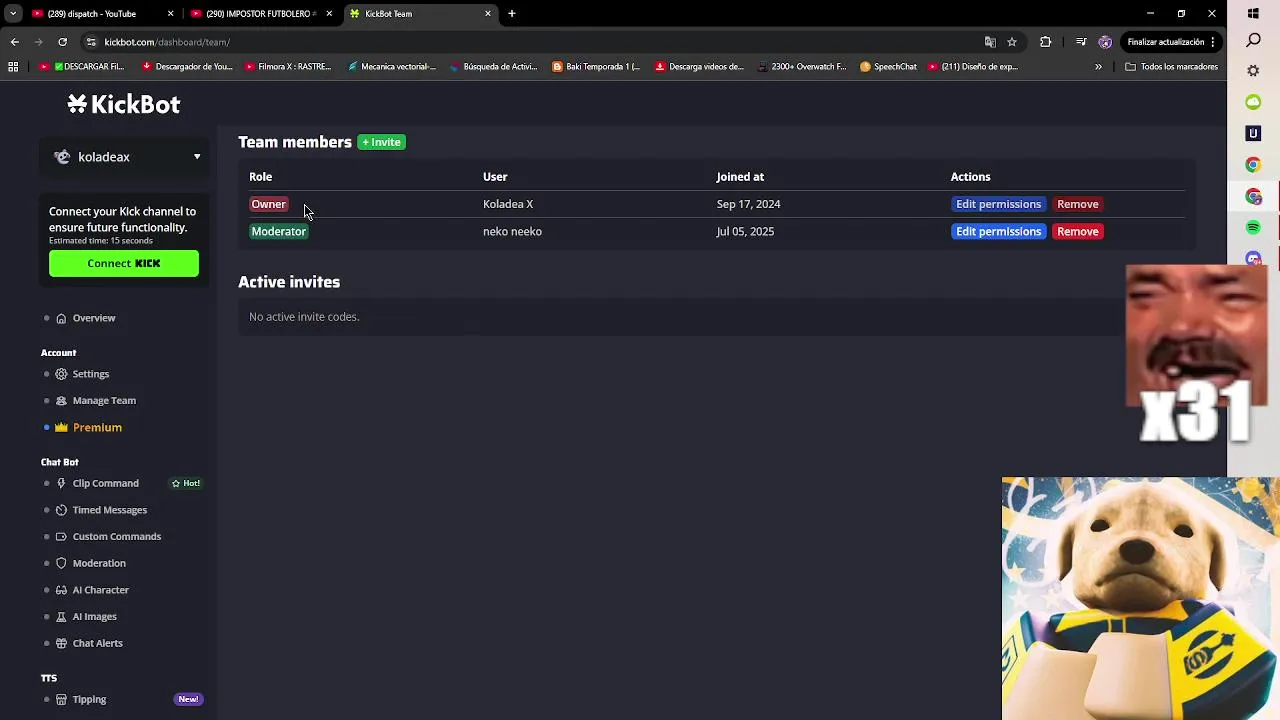Open the media control playlist icon
Screen dimensions: 1280x720
tap(1081, 42)
